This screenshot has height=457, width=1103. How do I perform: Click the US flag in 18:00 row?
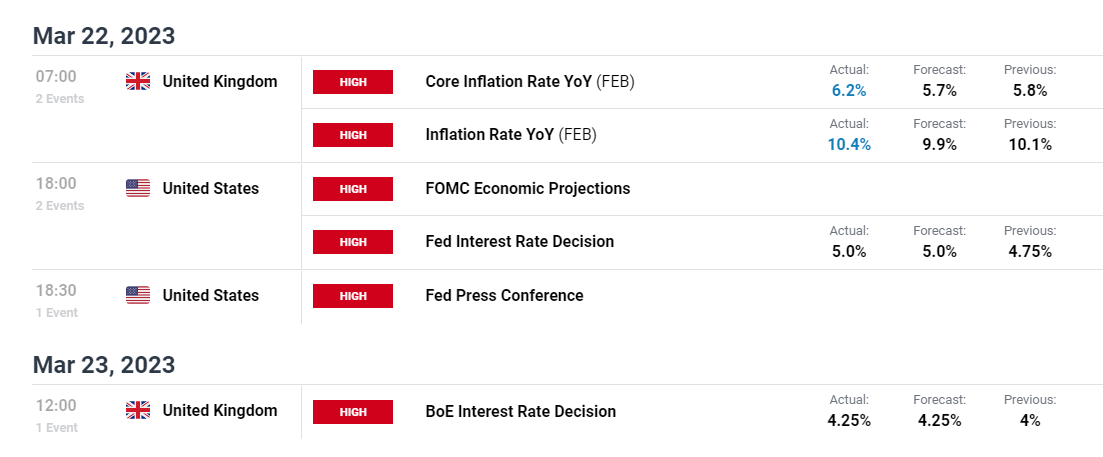point(138,188)
